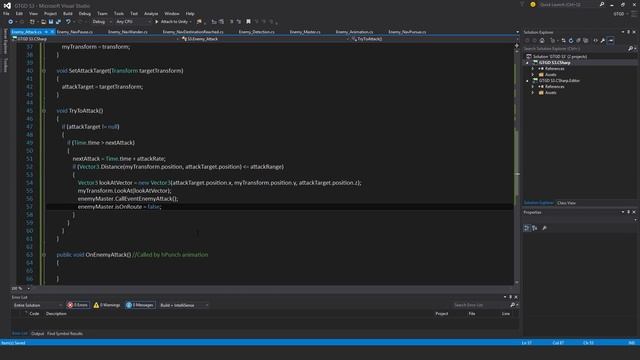Select GTGD S3.CSharp.Editor project in Solution Explorer

[x=559, y=81]
